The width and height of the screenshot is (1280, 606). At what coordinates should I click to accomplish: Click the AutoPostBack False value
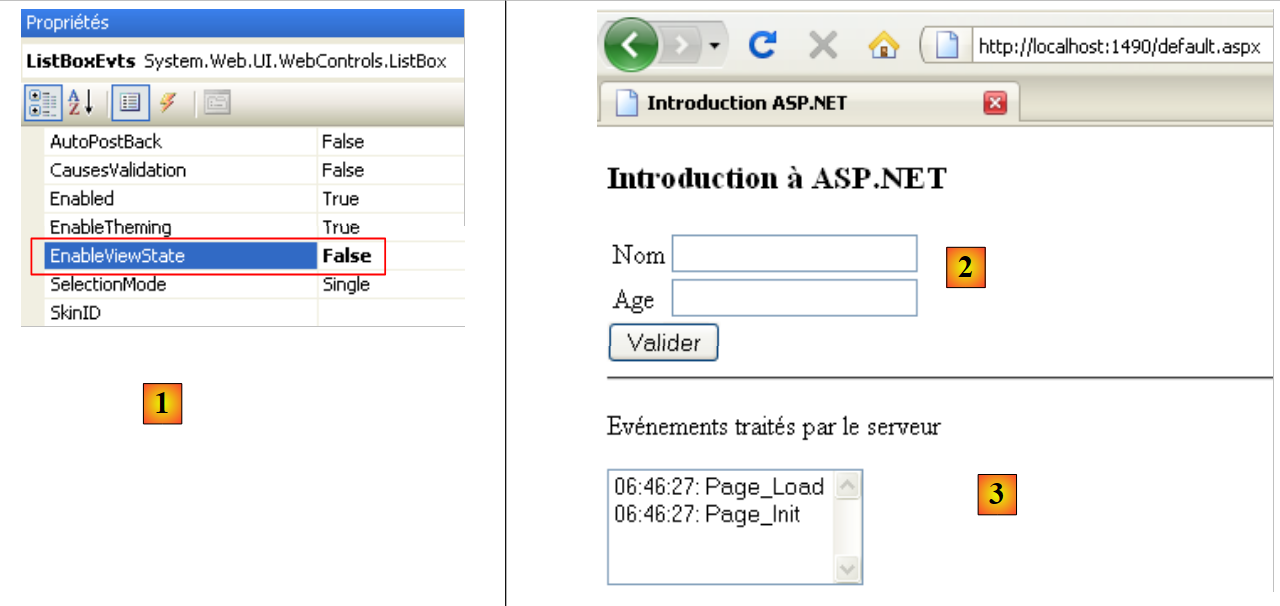pyautogui.click(x=343, y=142)
